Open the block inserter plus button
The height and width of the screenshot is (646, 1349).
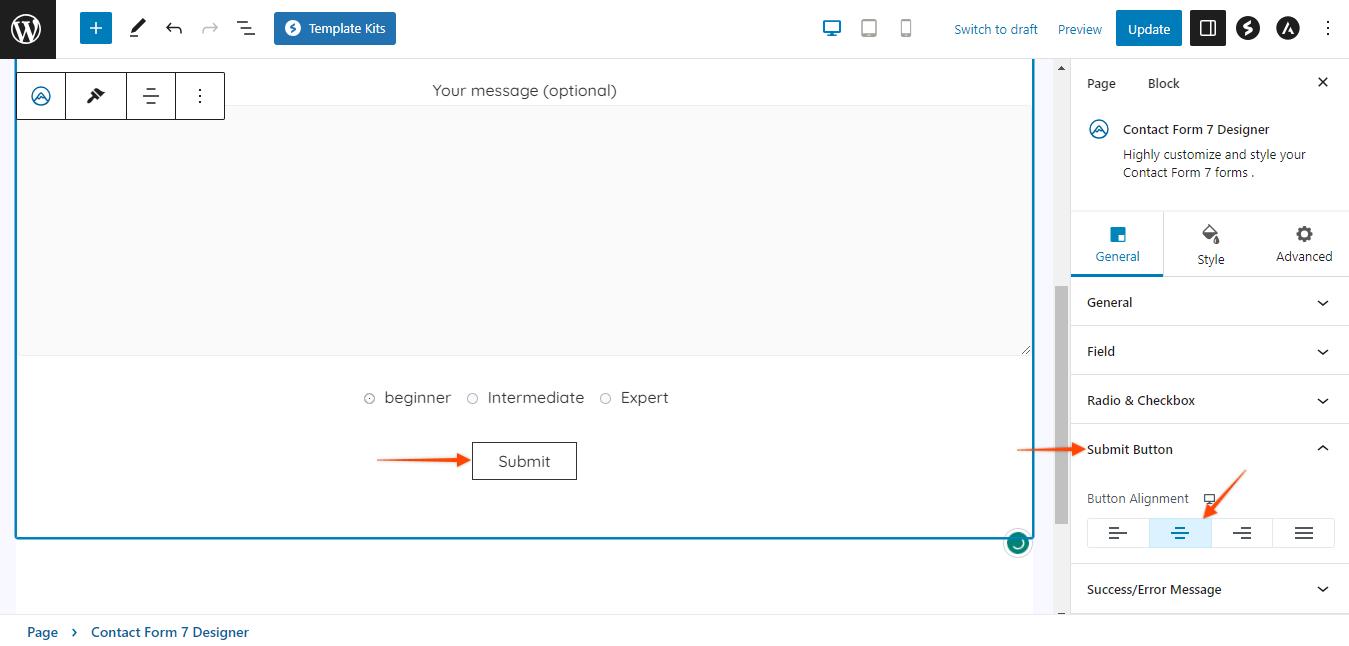click(x=96, y=29)
